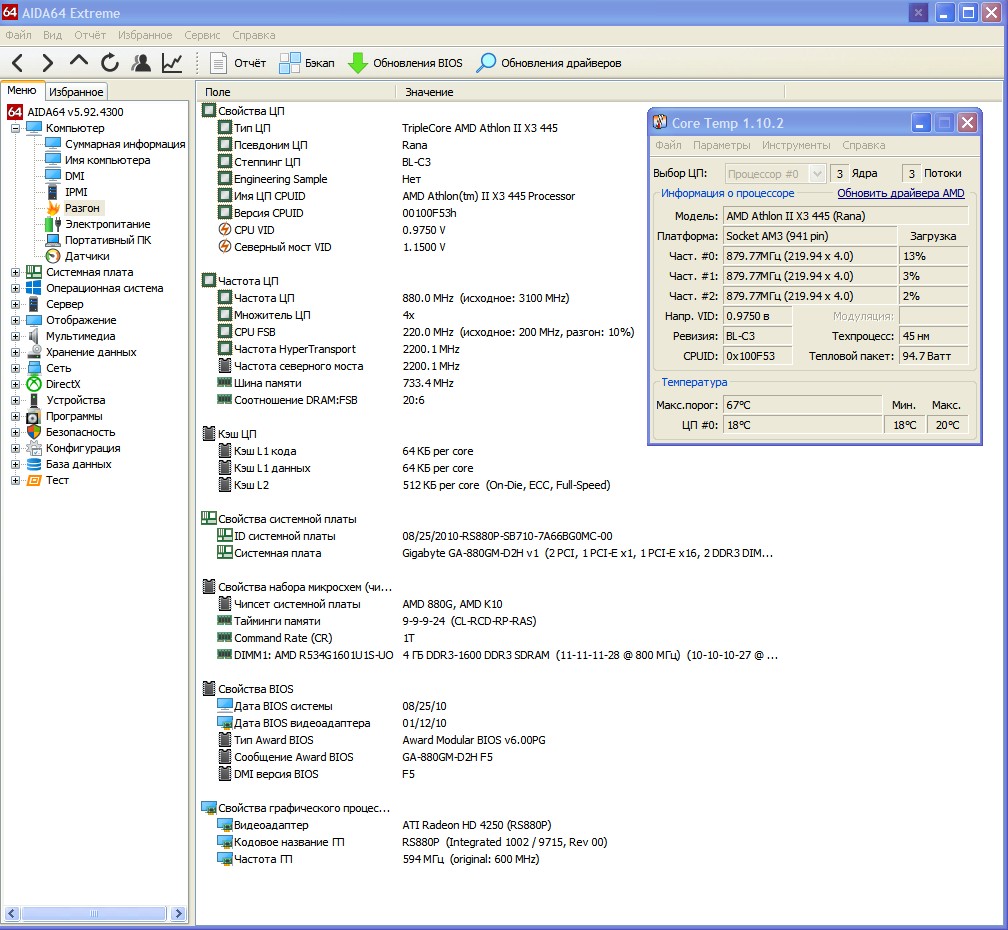The height and width of the screenshot is (930, 1008).
Task: Go forward with the right arrow toolbar icon
Action: pyautogui.click(x=47, y=63)
